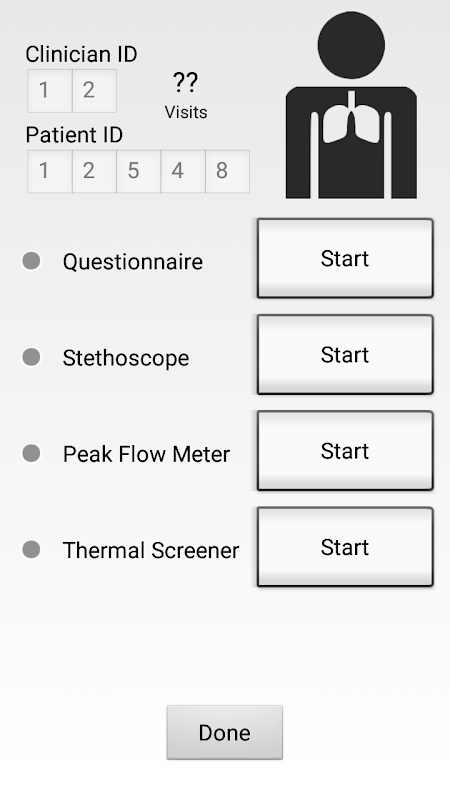Click the Thermal Screener status dot
This screenshot has width=450, height=800.
pos(31,549)
